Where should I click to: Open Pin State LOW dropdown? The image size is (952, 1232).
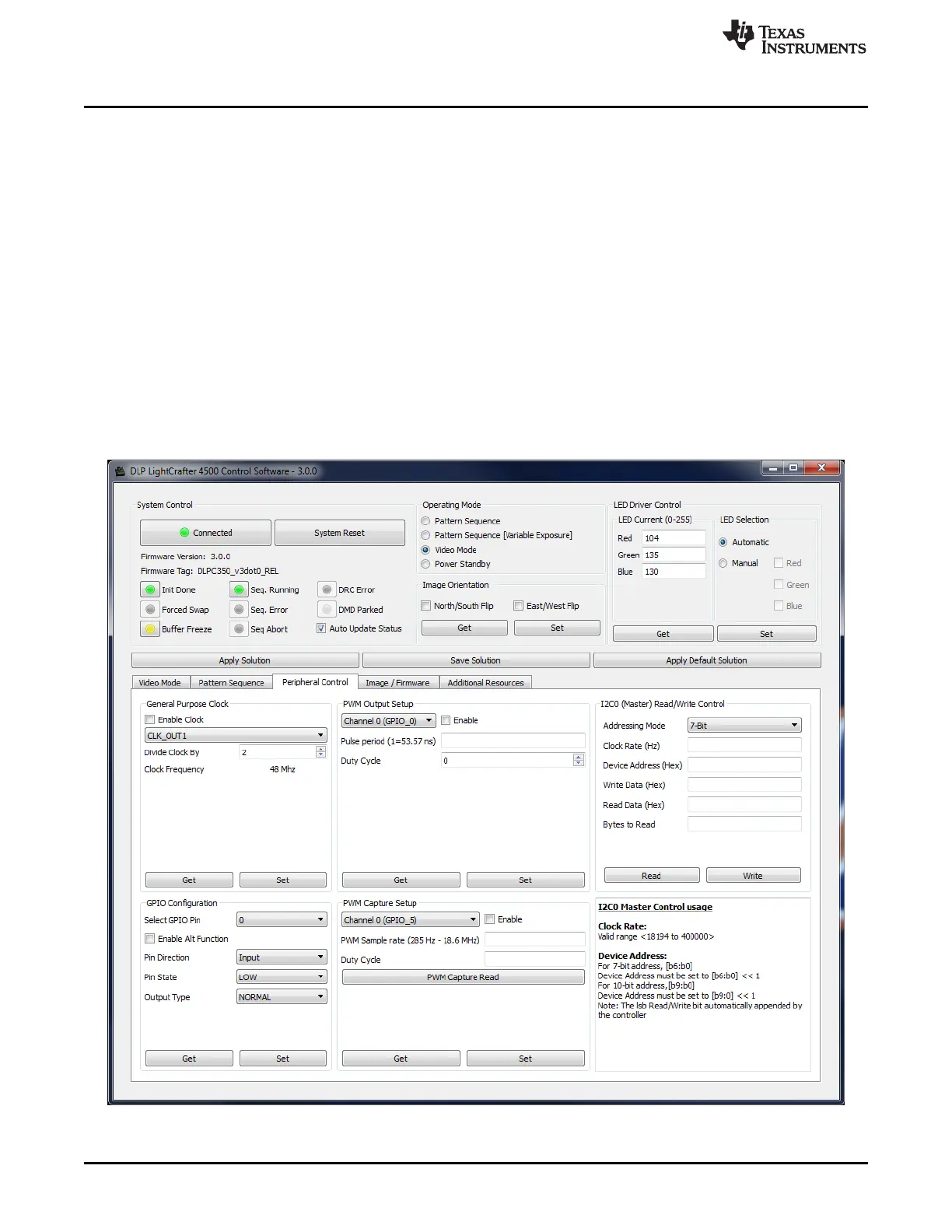pos(282,977)
